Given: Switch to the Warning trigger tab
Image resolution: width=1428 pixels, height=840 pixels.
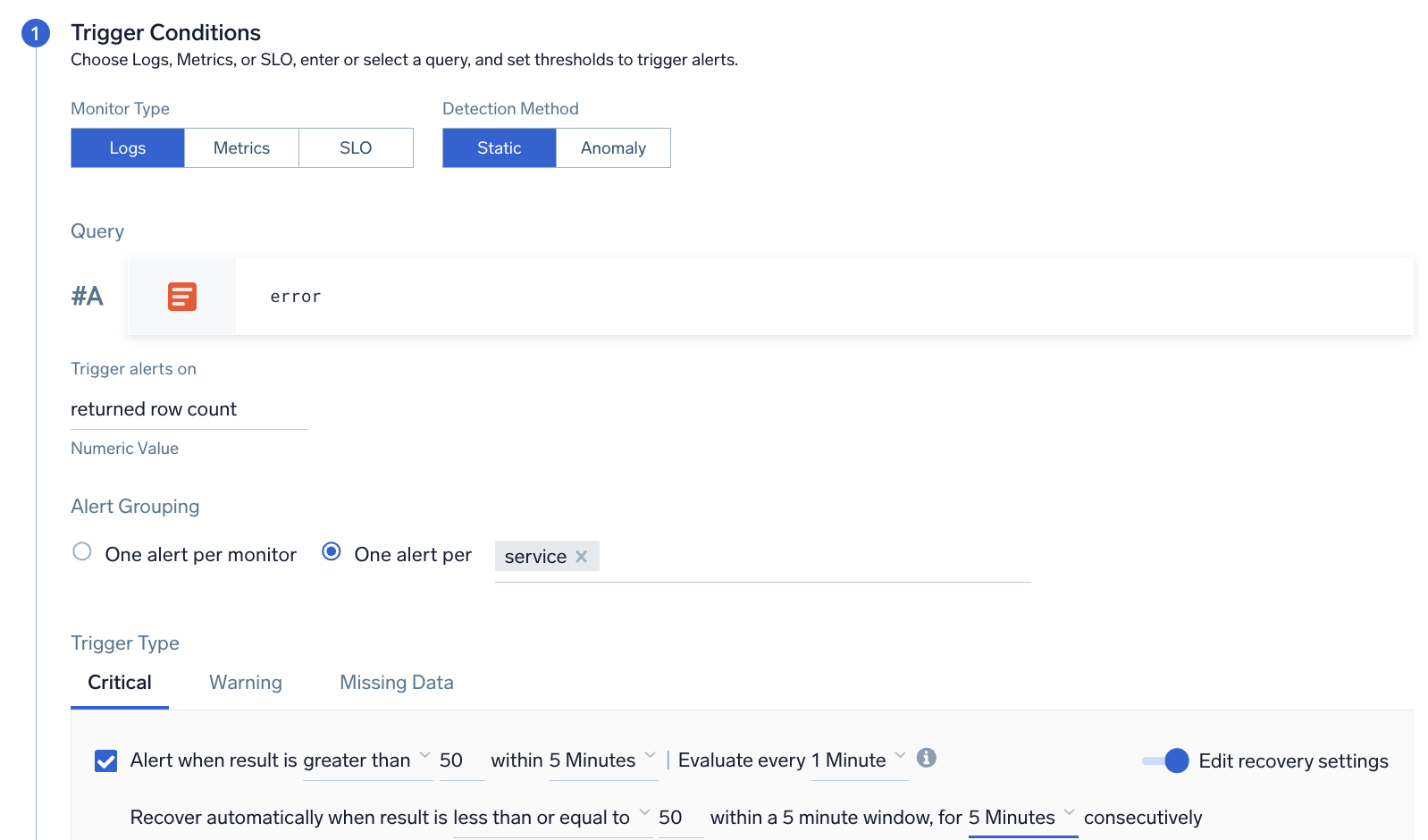Looking at the screenshot, I should [x=246, y=683].
